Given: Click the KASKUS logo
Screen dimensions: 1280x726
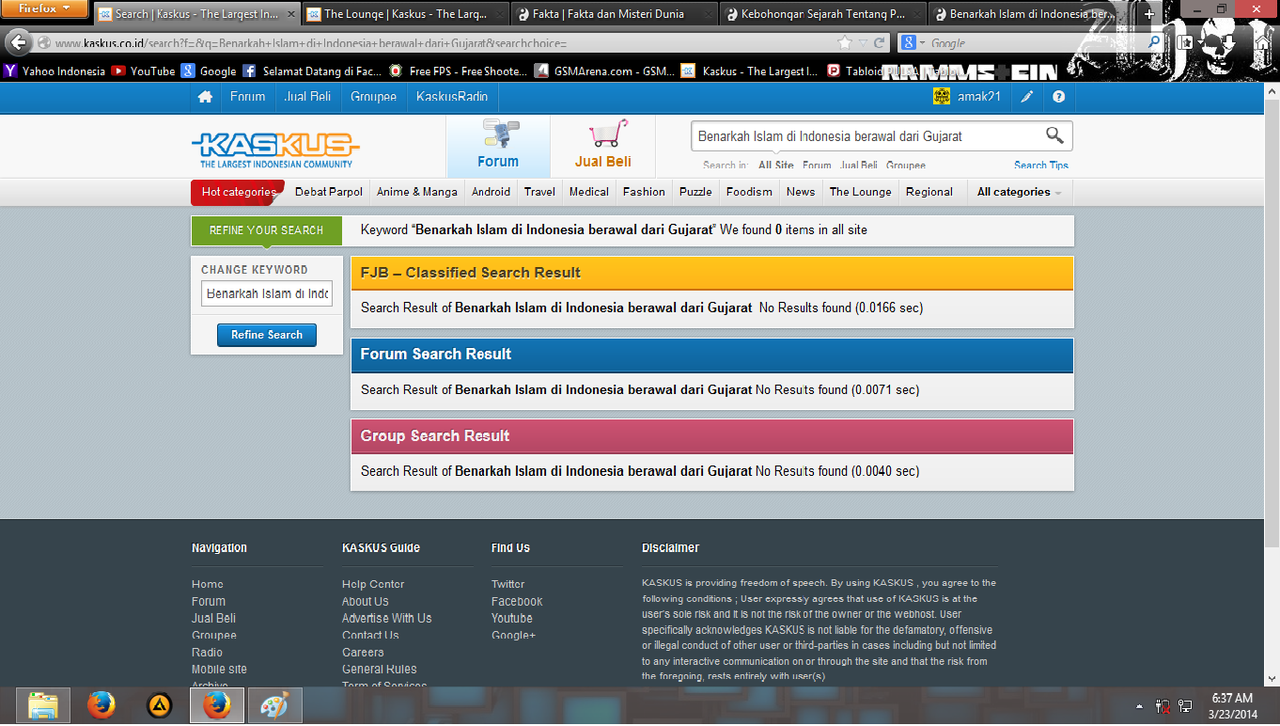Looking at the screenshot, I should click(275, 150).
